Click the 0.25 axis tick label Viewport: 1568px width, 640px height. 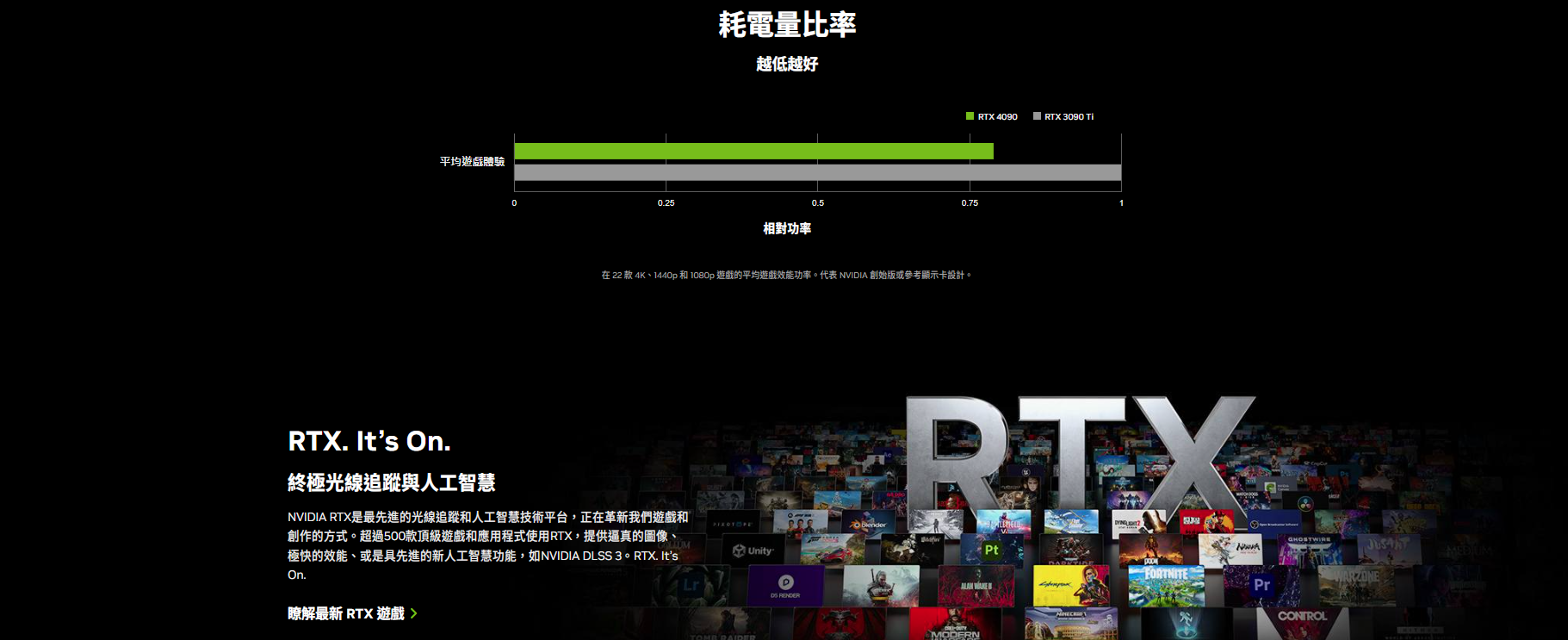pyautogui.click(x=666, y=203)
